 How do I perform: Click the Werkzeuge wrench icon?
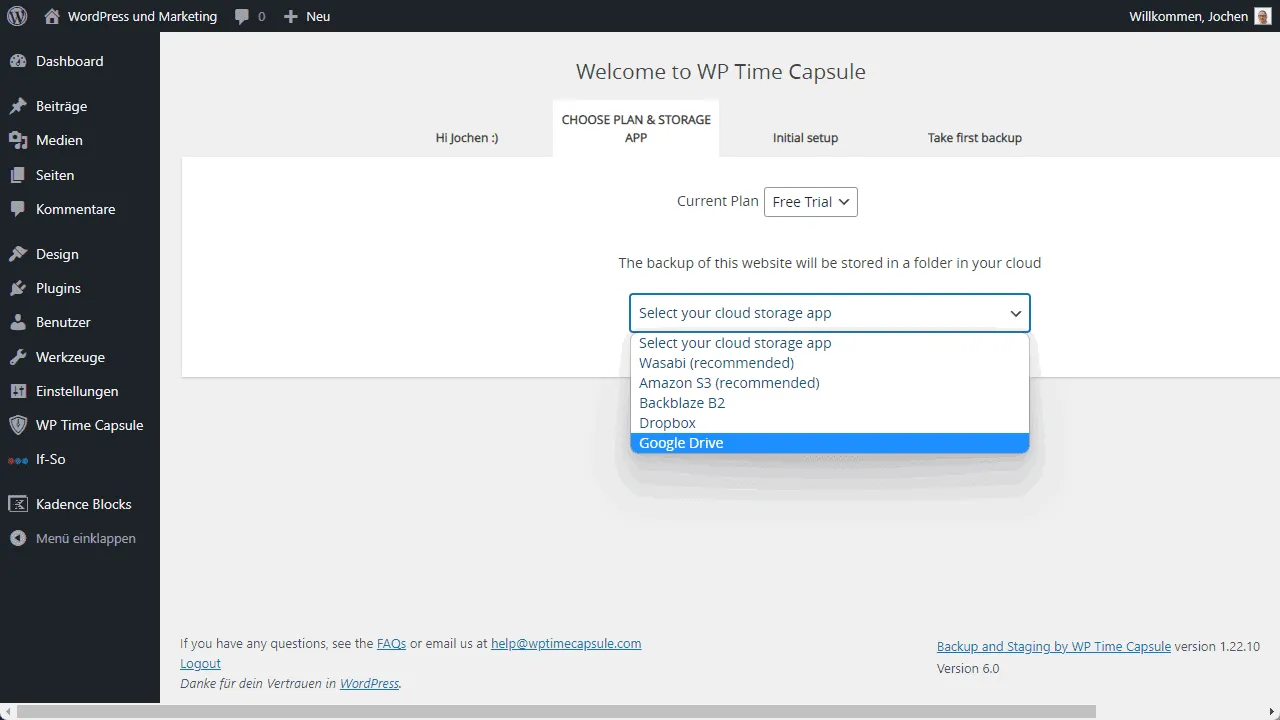(18, 357)
